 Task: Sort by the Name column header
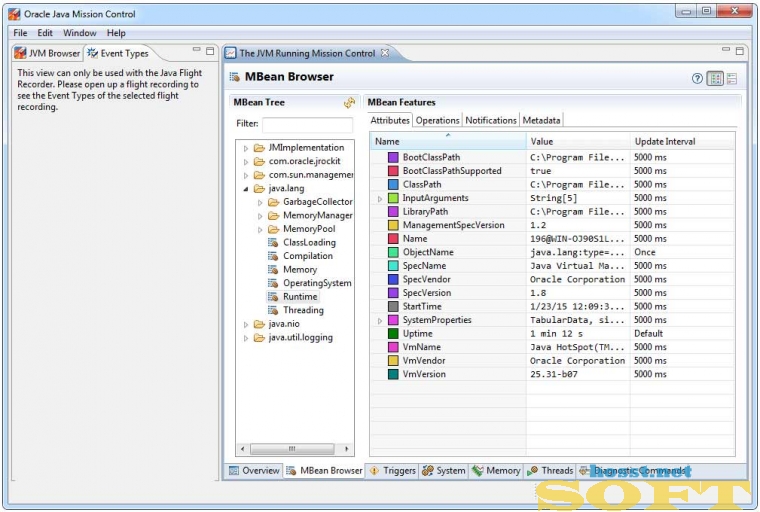click(x=448, y=142)
